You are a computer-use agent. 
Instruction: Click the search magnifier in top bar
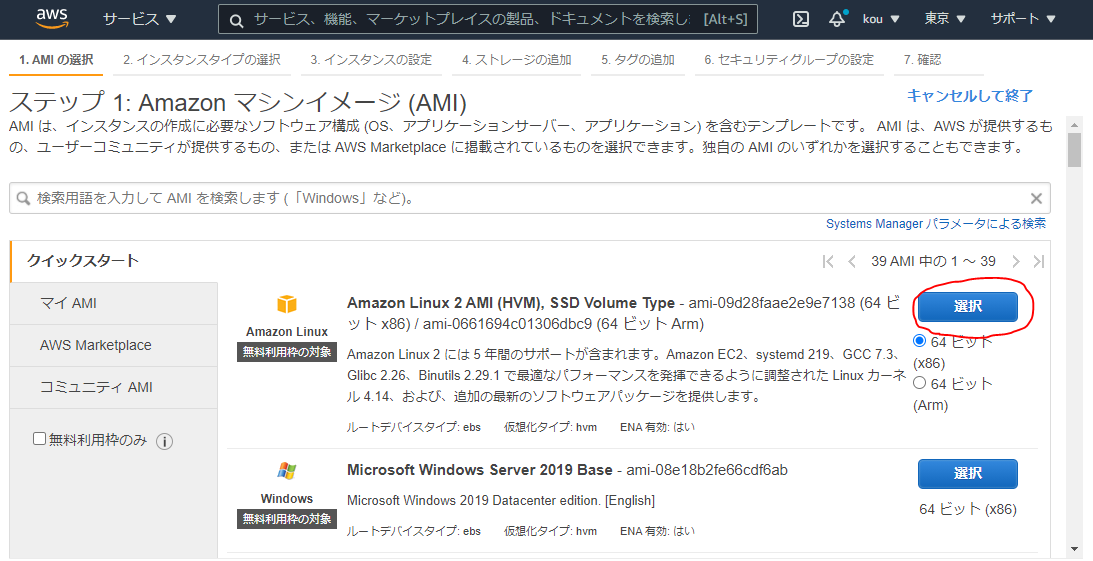coord(236,21)
